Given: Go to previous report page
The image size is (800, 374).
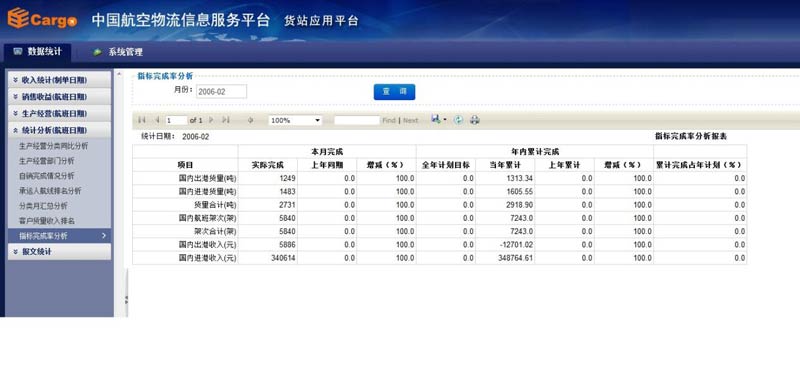Looking at the screenshot, I should 157,120.
